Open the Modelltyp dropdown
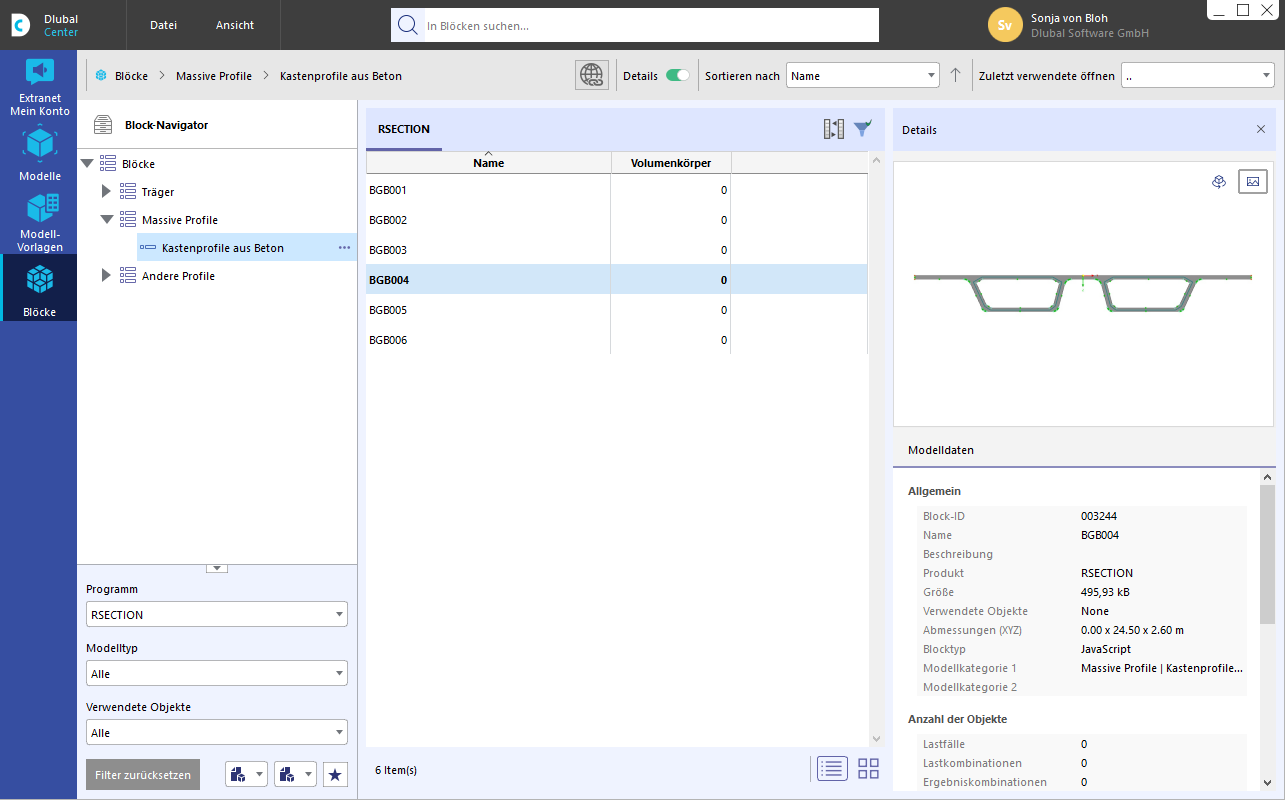This screenshot has width=1285, height=800. pyautogui.click(x=217, y=673)
